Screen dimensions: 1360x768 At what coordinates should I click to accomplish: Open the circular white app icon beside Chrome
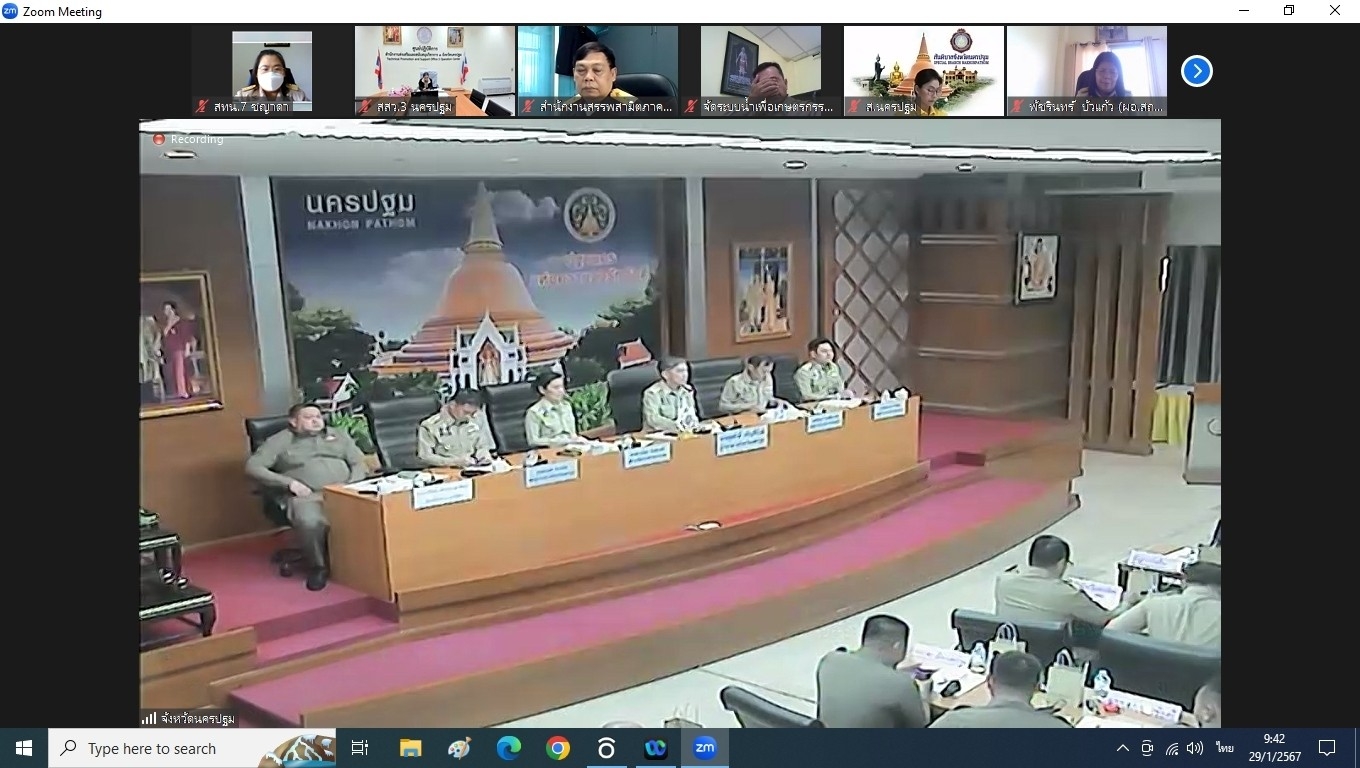click(x=606, y=748)
